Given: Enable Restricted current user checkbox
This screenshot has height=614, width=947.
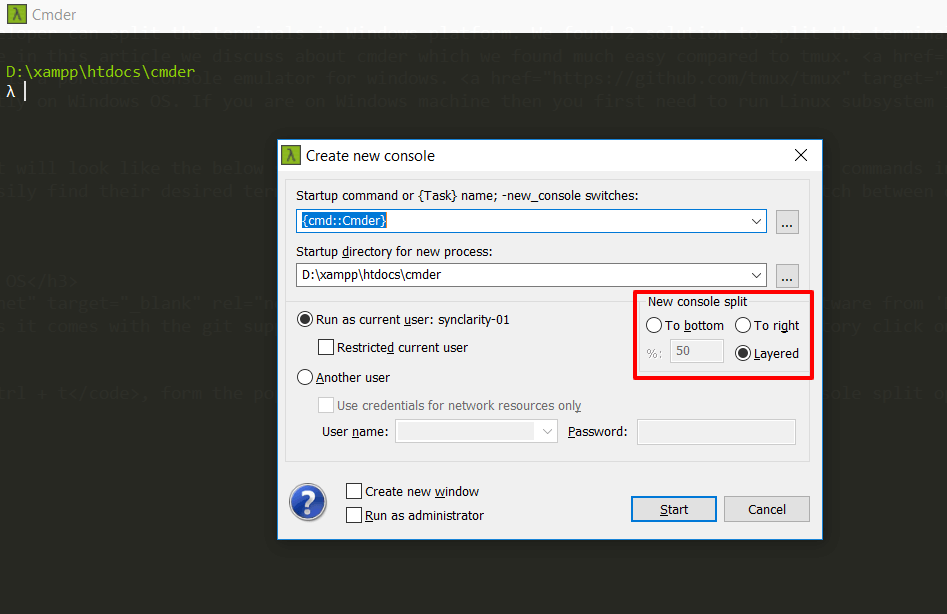Looking at the screenshot, I should tap(326, 347).
